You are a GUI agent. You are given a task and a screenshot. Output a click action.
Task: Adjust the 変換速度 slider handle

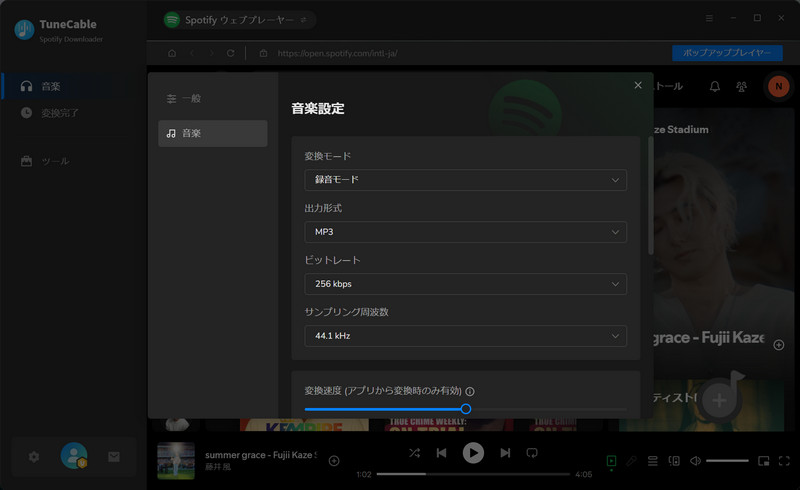(465, 409)
